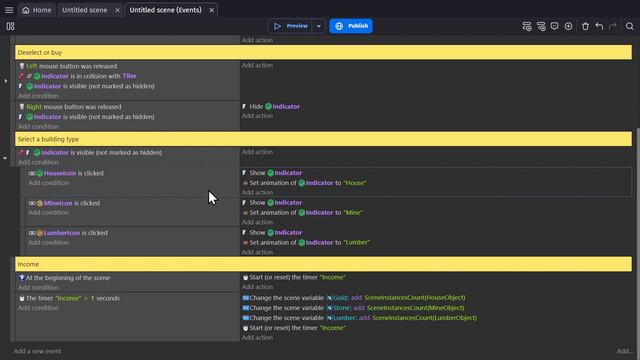This screenshot has width=640, height=360.
Task: Click the add event toolbar icon
Action: [527, 26]
